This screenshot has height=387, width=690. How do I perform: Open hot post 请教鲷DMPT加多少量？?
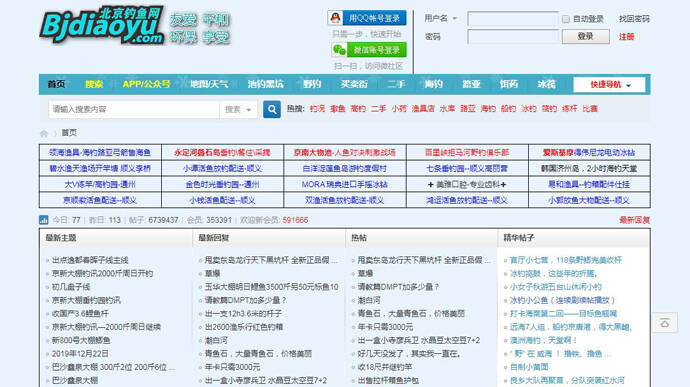pos(398,287)
